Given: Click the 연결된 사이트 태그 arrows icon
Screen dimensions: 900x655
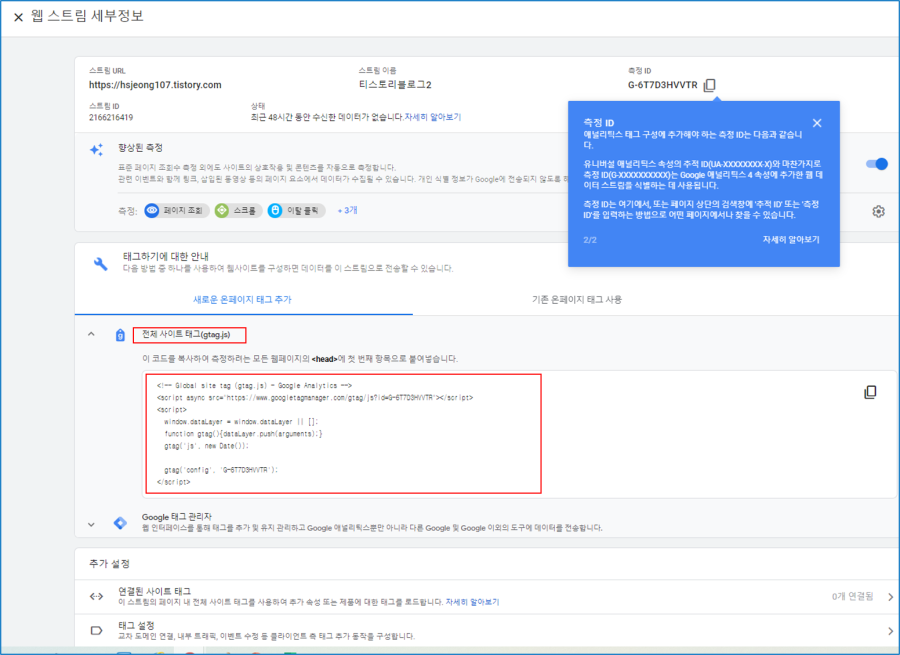Looking at the screenshot, I should pyautogui.click(x=96, y=596).
